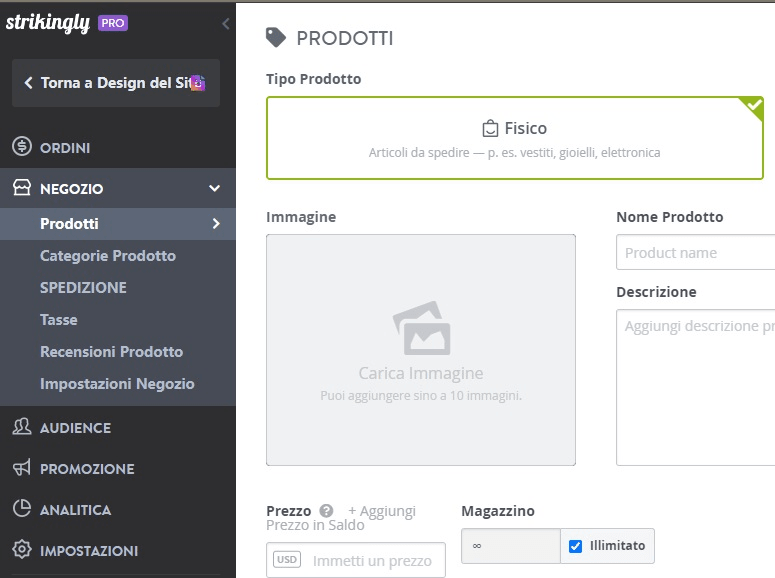Viewport: 775px width, 578px height.
Task: Click the Ordini dollar icon
Action: click(22, 147)
